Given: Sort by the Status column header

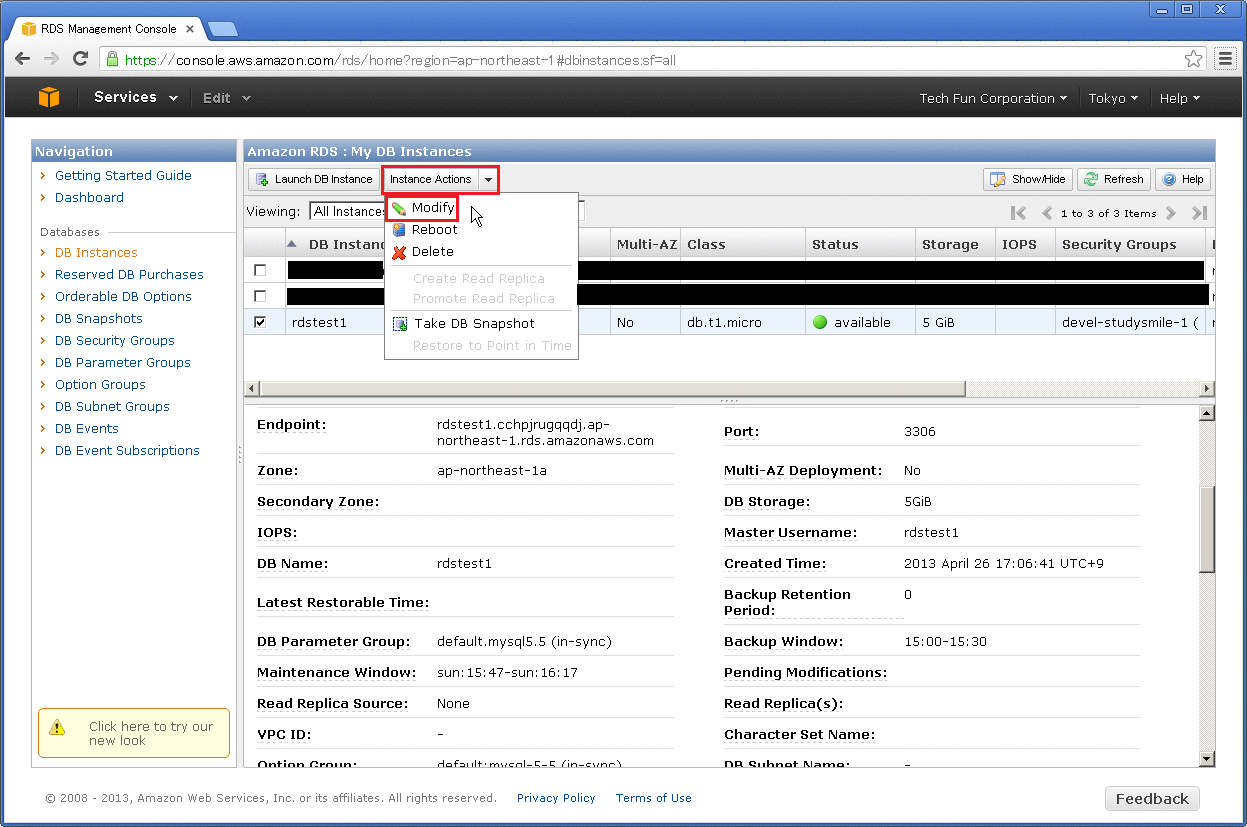Looking at the screenshot, I should click(860, 244).
